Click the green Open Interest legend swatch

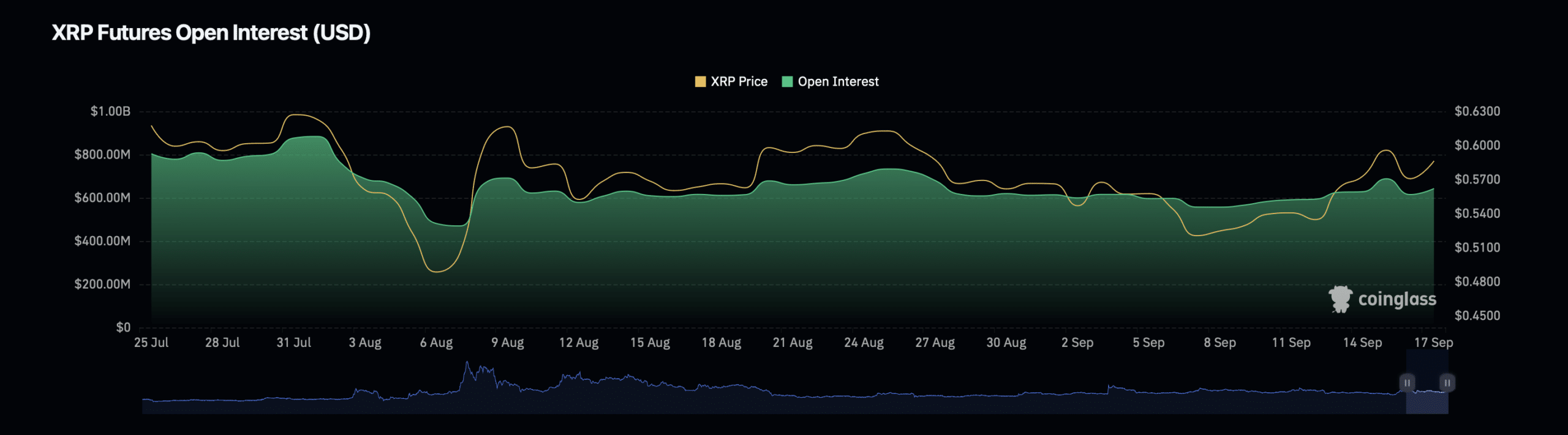pos(787,82)
